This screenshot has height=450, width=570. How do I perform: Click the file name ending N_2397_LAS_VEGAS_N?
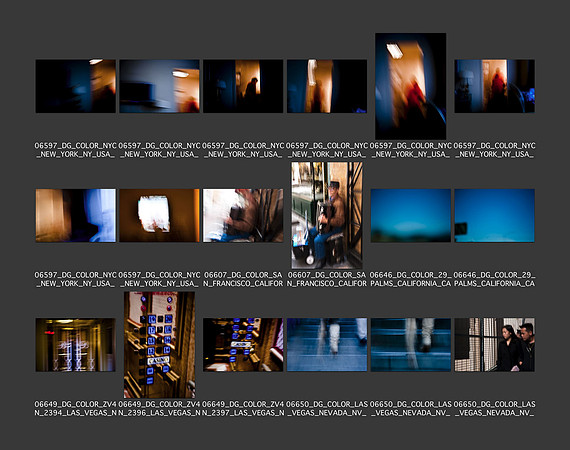click(243, 409)
